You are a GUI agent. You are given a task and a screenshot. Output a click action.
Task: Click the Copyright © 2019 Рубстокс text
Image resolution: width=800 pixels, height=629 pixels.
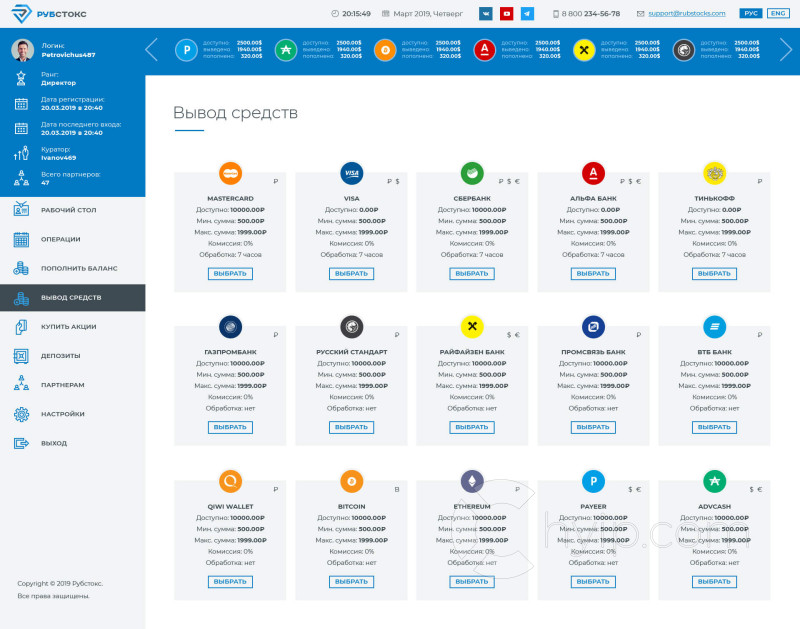[60, 583]
